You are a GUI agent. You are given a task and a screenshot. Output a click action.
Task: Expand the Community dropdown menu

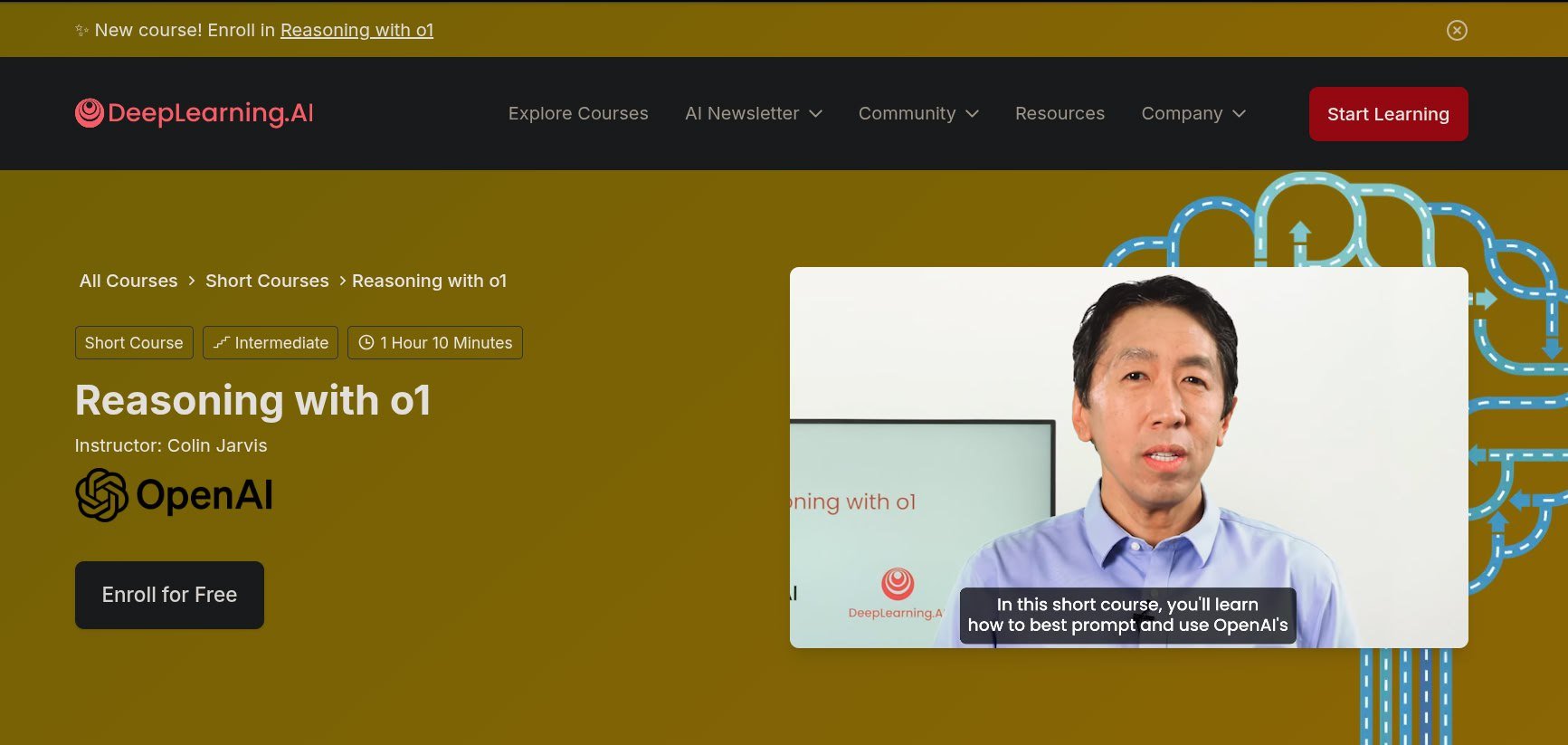(x=918, y=113)
